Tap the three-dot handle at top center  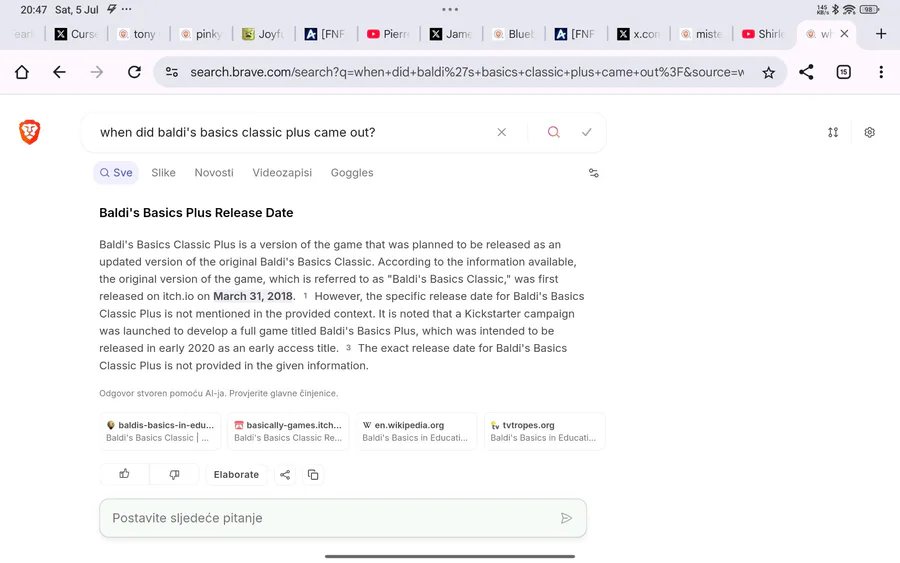click(x=450, y=9)
